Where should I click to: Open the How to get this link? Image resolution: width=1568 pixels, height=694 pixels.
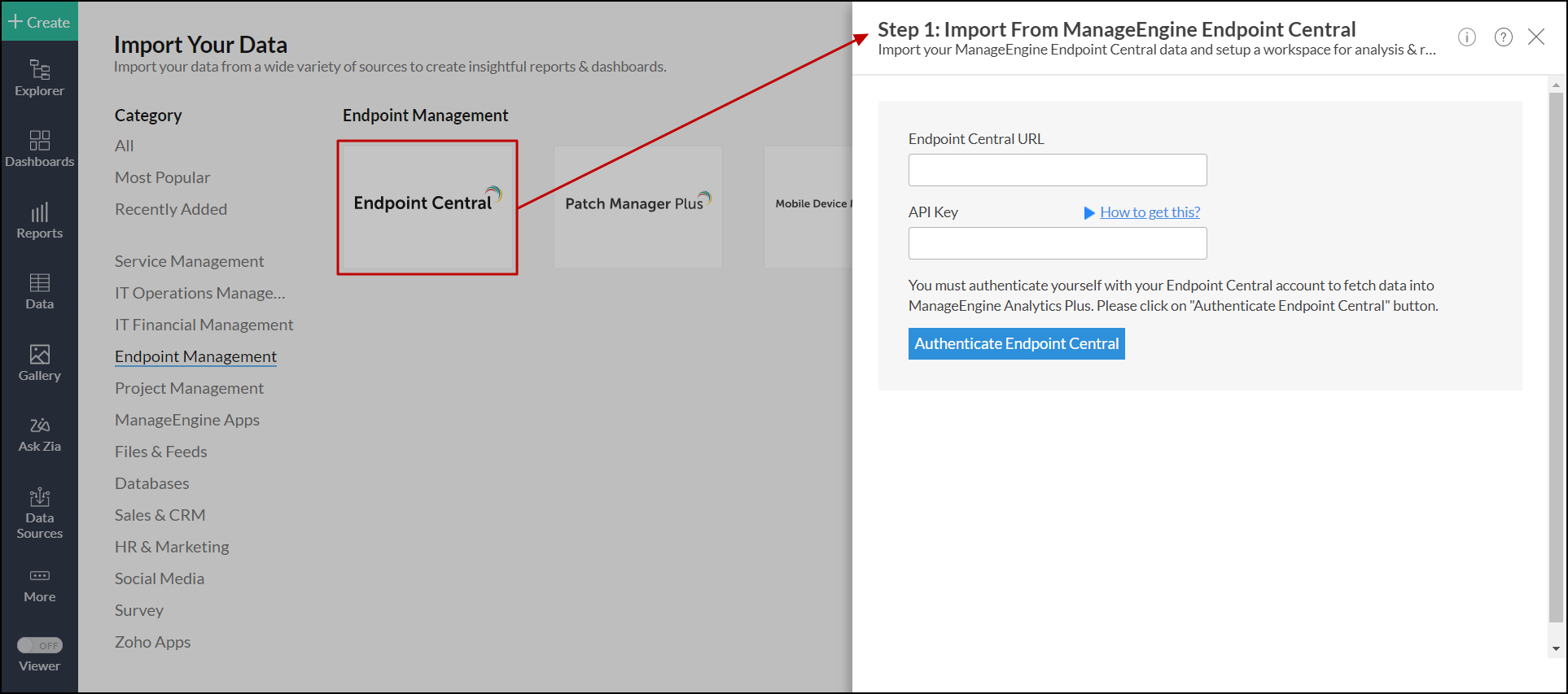click(1150, 212)
